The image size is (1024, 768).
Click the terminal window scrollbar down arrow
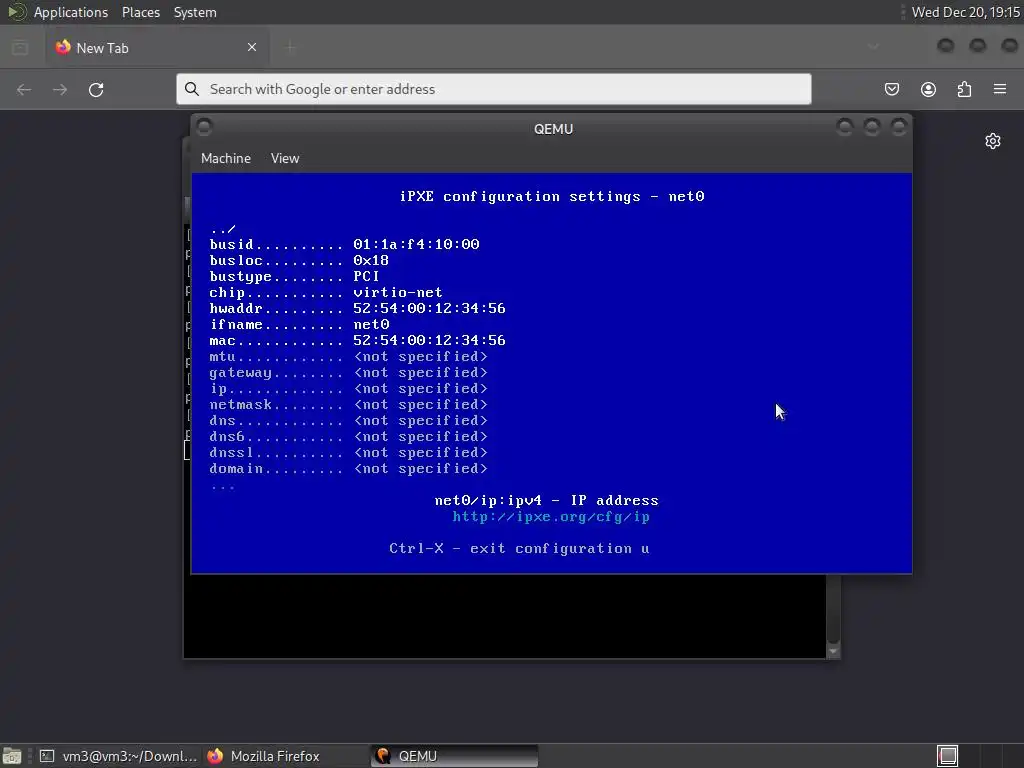(x=833, y=651)
